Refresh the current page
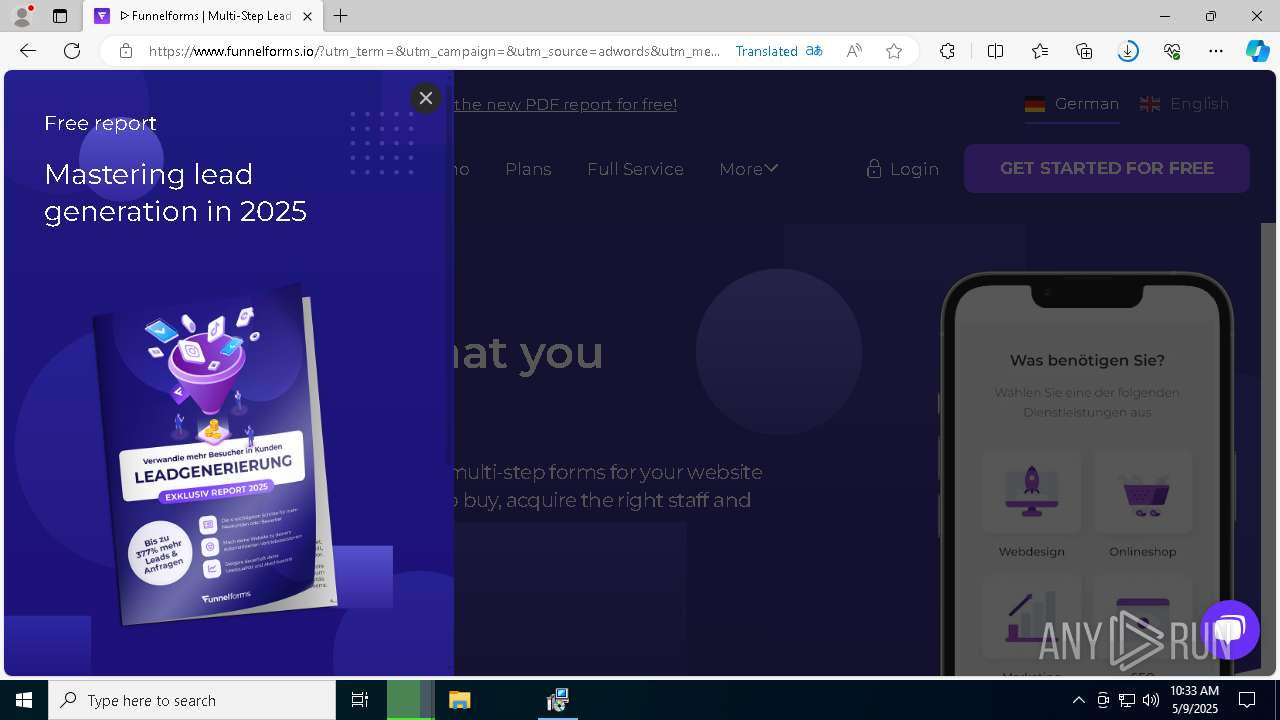 pyautogui.click(x=72, y=51)
